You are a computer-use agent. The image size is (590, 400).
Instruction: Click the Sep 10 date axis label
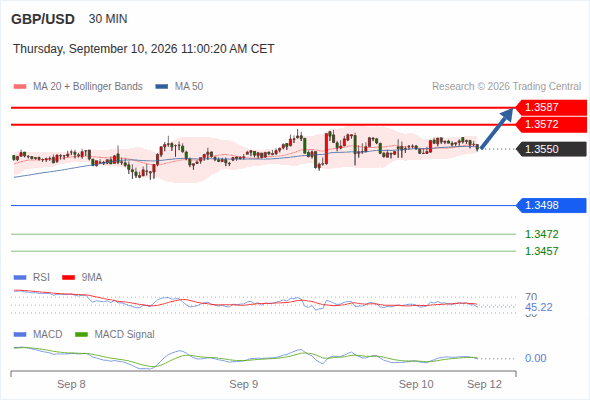pos(416,385)
